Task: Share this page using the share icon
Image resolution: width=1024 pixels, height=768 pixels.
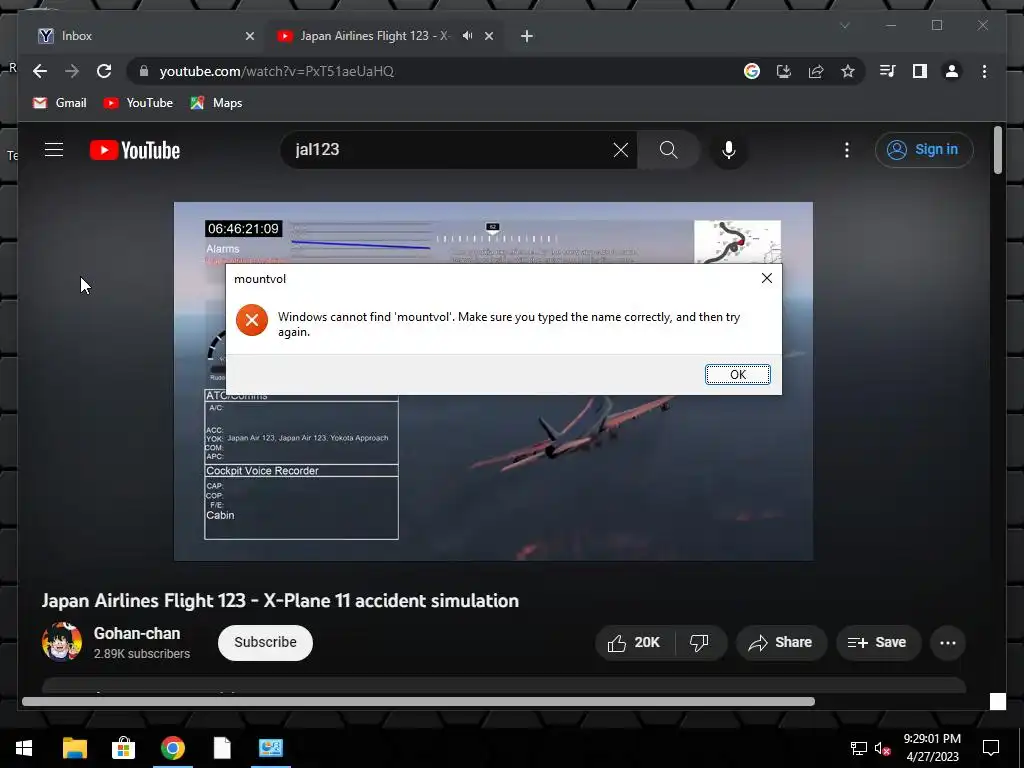Action: coord(816,71)
